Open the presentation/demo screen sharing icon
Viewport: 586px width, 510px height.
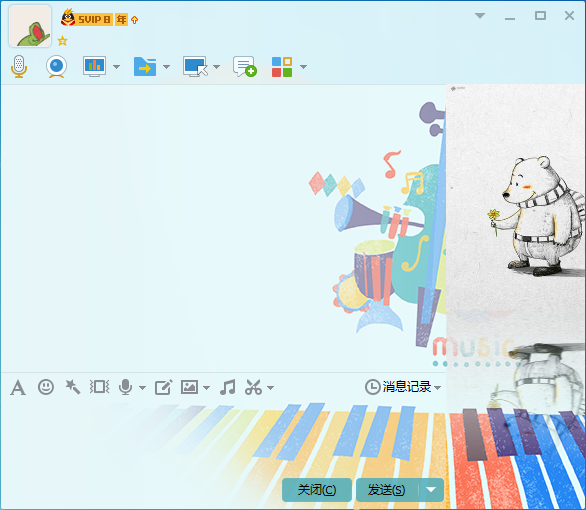(94, 67)
